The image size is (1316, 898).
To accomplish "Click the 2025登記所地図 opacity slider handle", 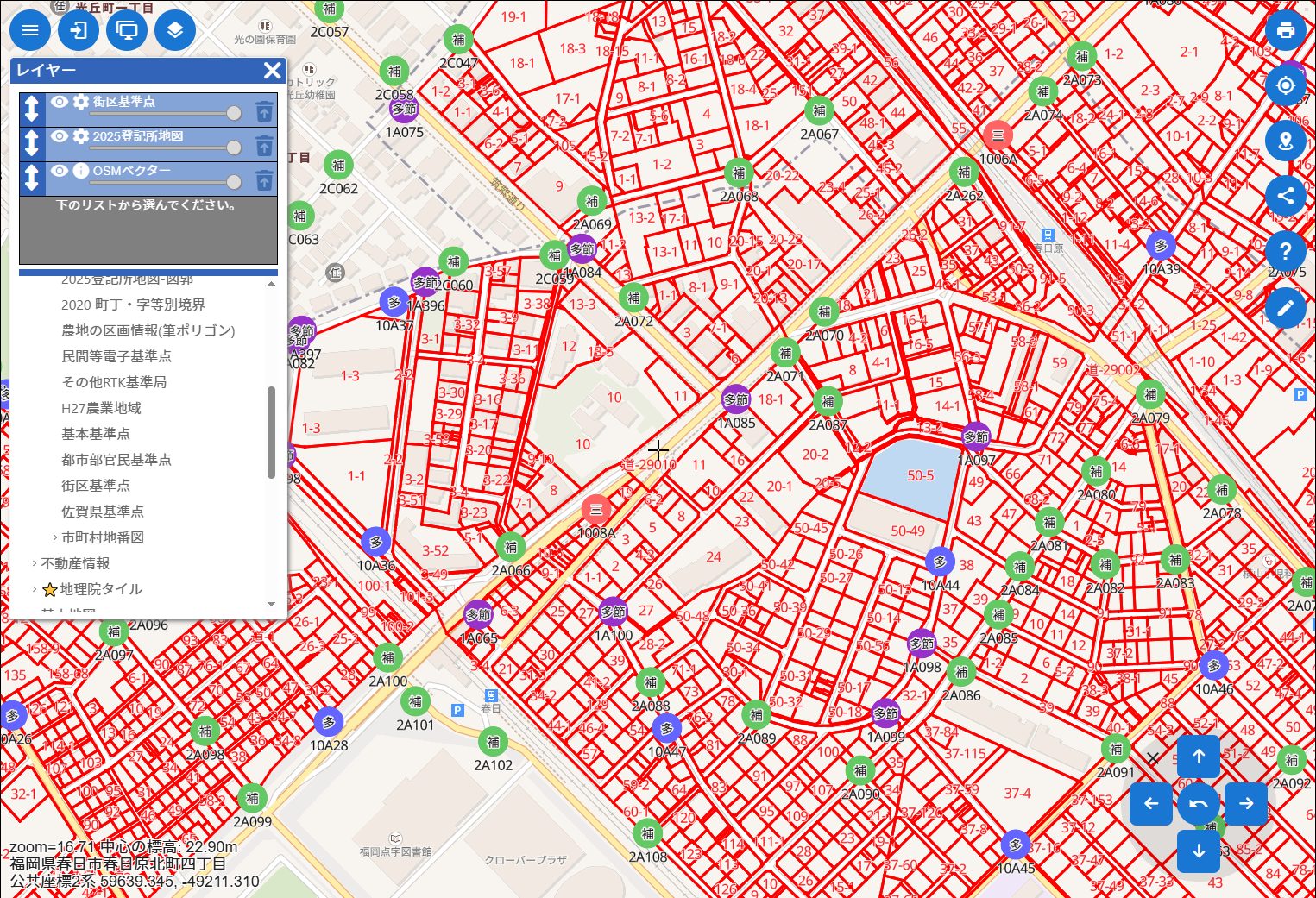I will pyautogui.click(x=234, y=148).
